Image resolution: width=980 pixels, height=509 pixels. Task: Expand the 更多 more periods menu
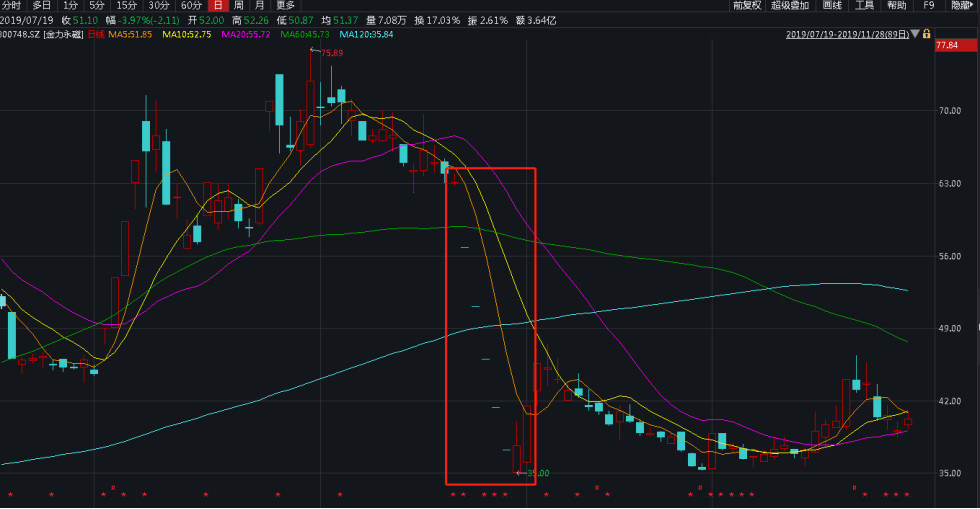point(285,6)
